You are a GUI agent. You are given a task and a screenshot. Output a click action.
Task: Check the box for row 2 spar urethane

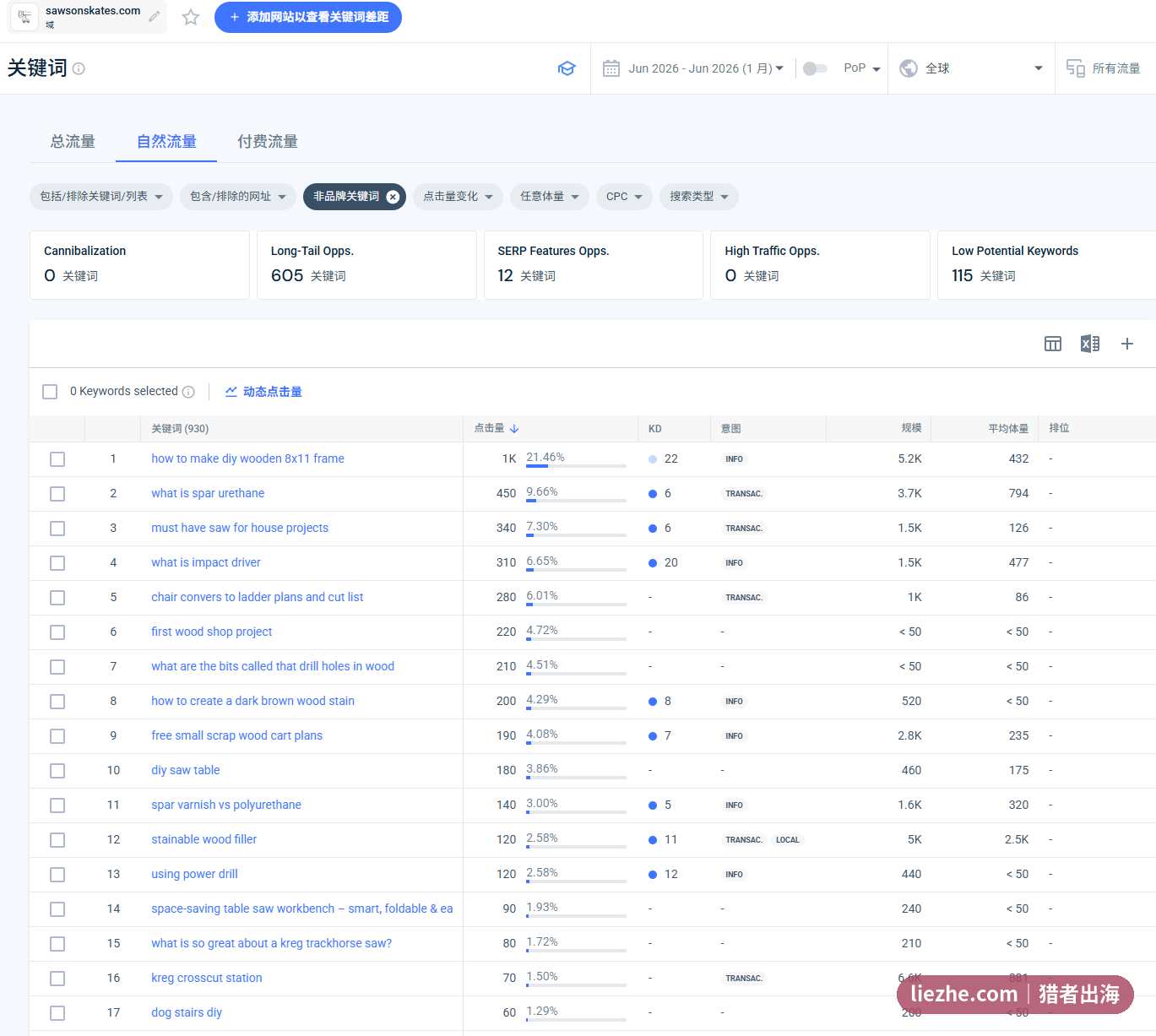click(x=57, y=494)
